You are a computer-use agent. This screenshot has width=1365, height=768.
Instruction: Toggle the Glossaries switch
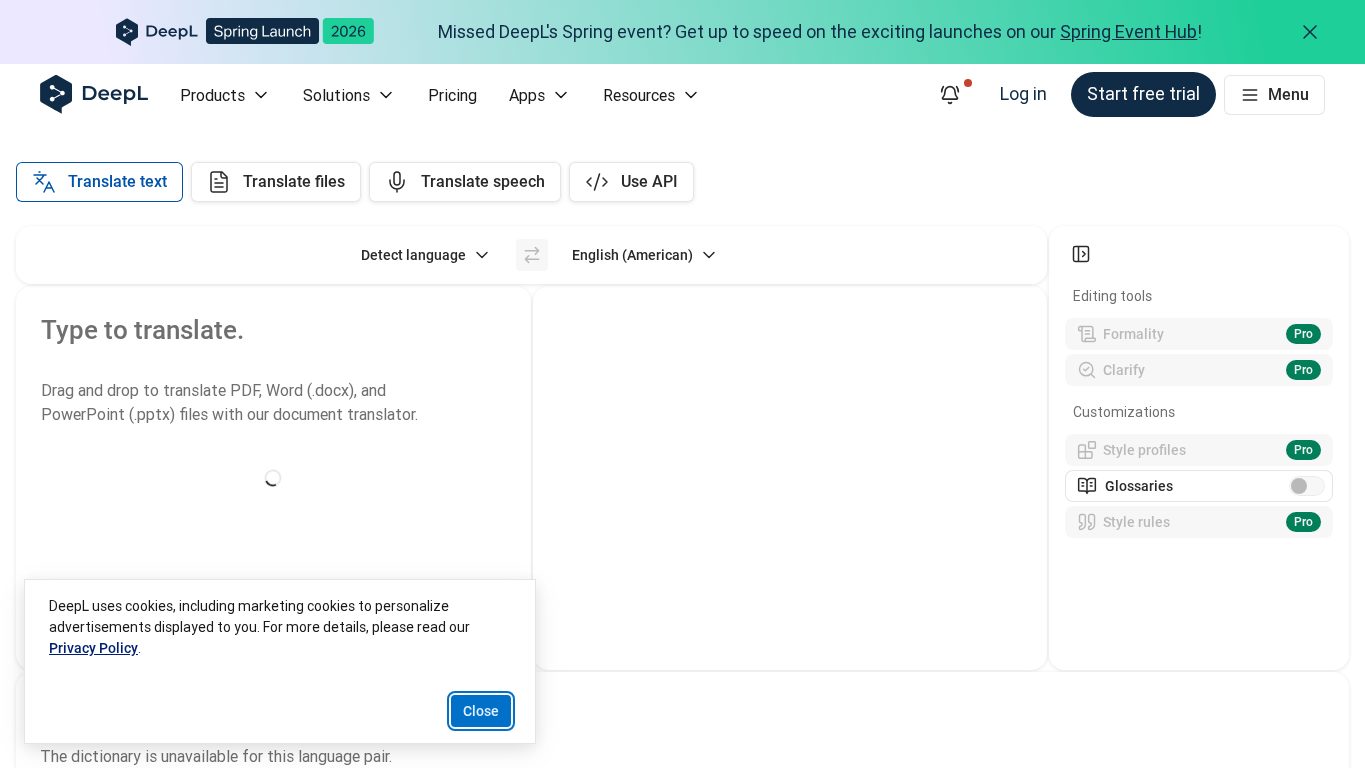coord(1306,486)
